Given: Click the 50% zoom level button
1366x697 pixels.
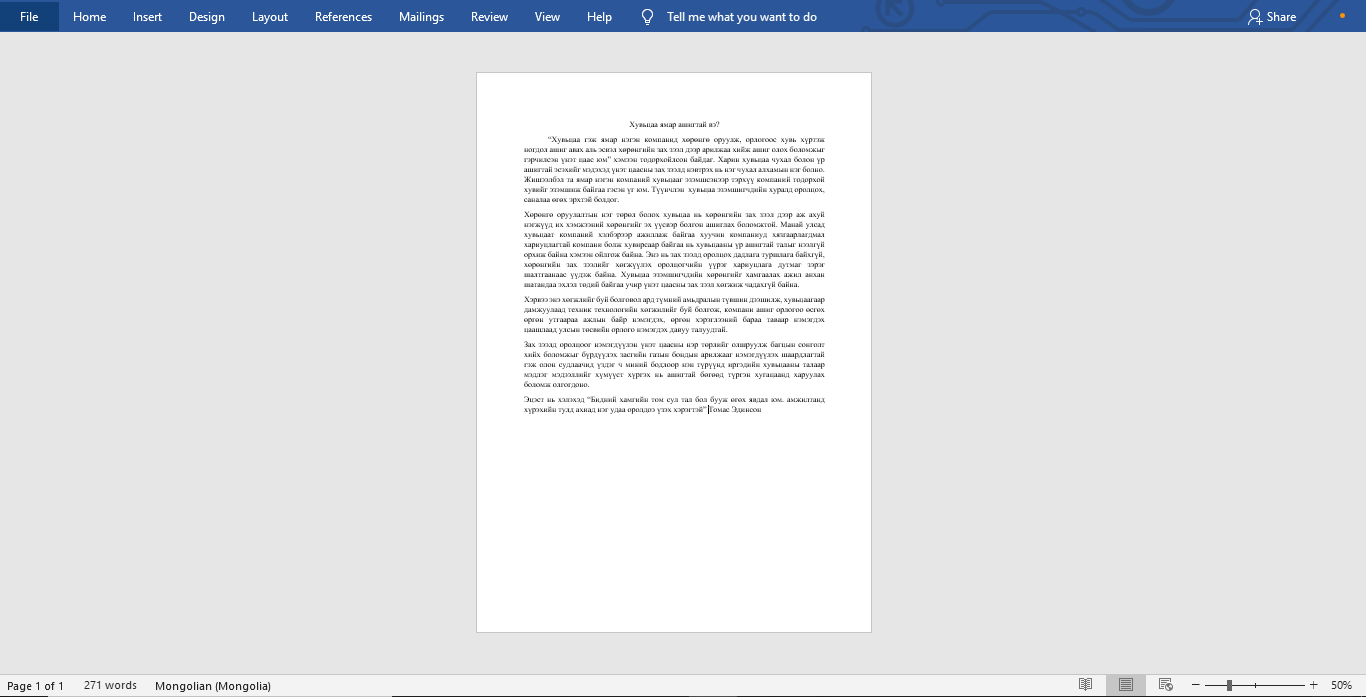Looking at the screenshot, I should click(1341, 686).
